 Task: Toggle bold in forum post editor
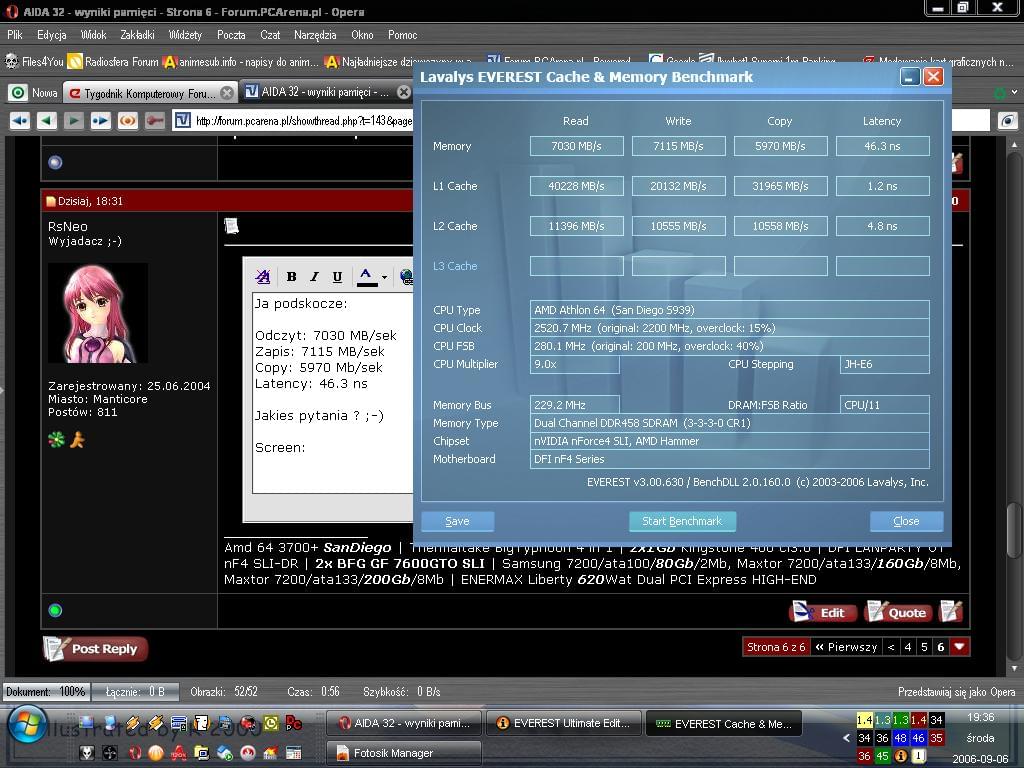coord(291,277)
